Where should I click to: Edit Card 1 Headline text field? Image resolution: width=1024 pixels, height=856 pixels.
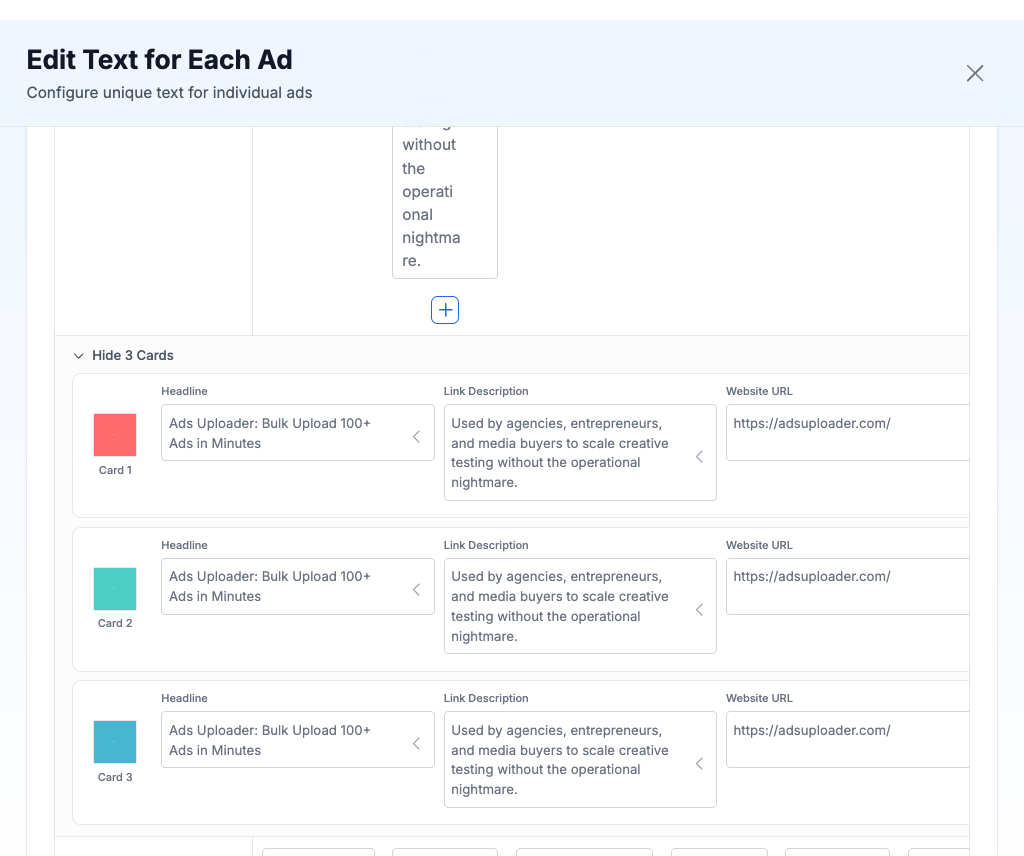pos(285,433)
